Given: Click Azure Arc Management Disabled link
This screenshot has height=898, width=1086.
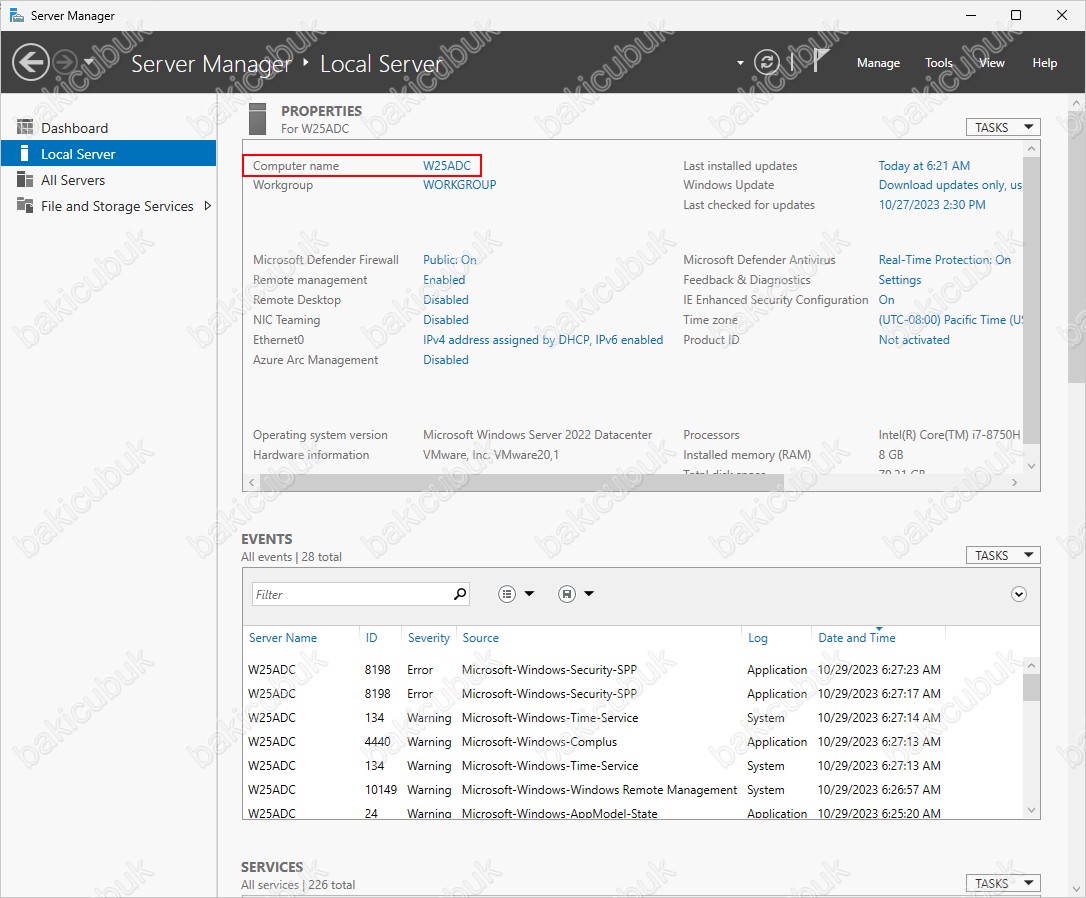Looking at the screenshot, I should (445, 360).
